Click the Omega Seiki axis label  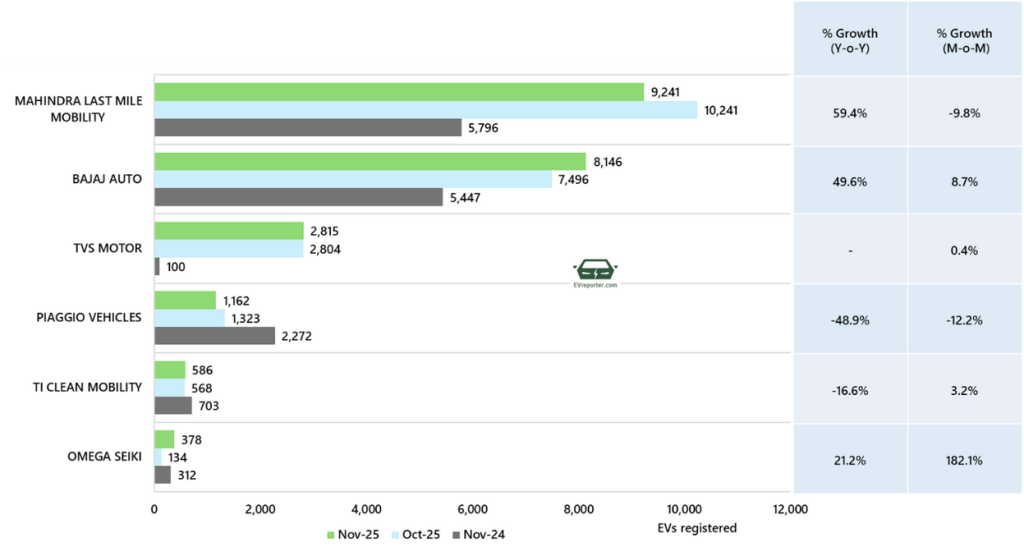coord(104,457)
